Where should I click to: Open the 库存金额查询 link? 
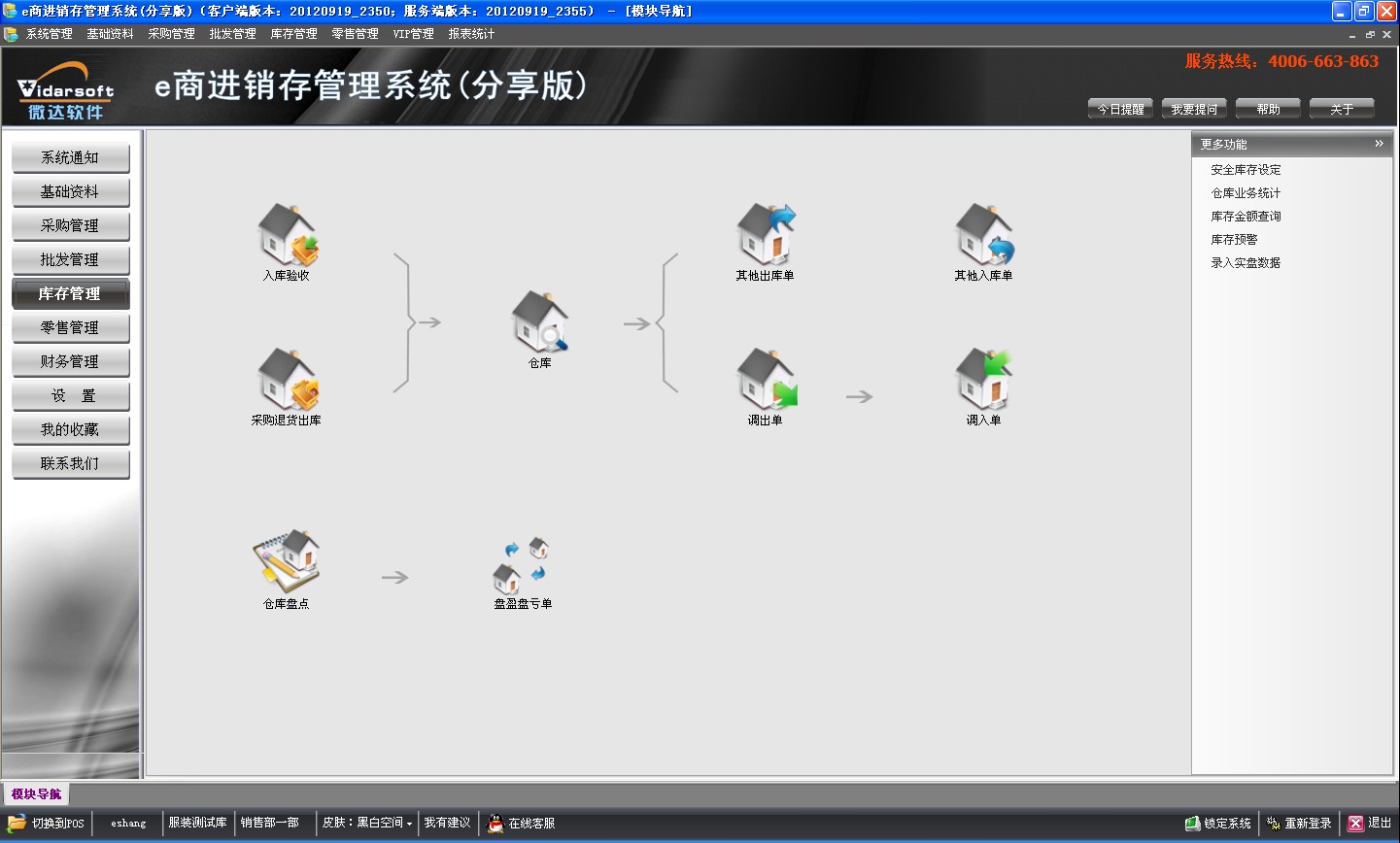1246,217
